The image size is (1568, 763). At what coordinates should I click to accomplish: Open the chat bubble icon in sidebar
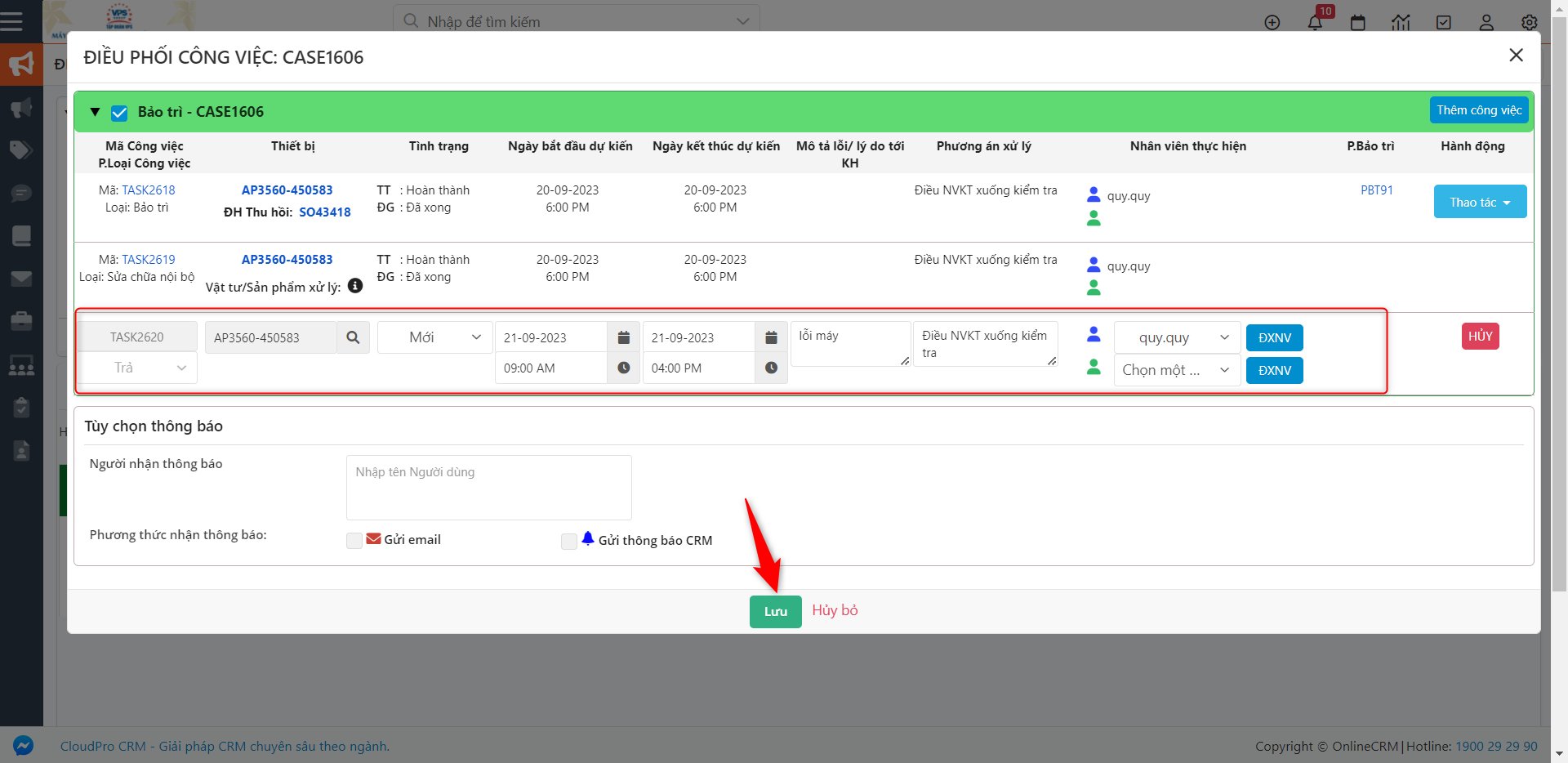pos(21,193)
